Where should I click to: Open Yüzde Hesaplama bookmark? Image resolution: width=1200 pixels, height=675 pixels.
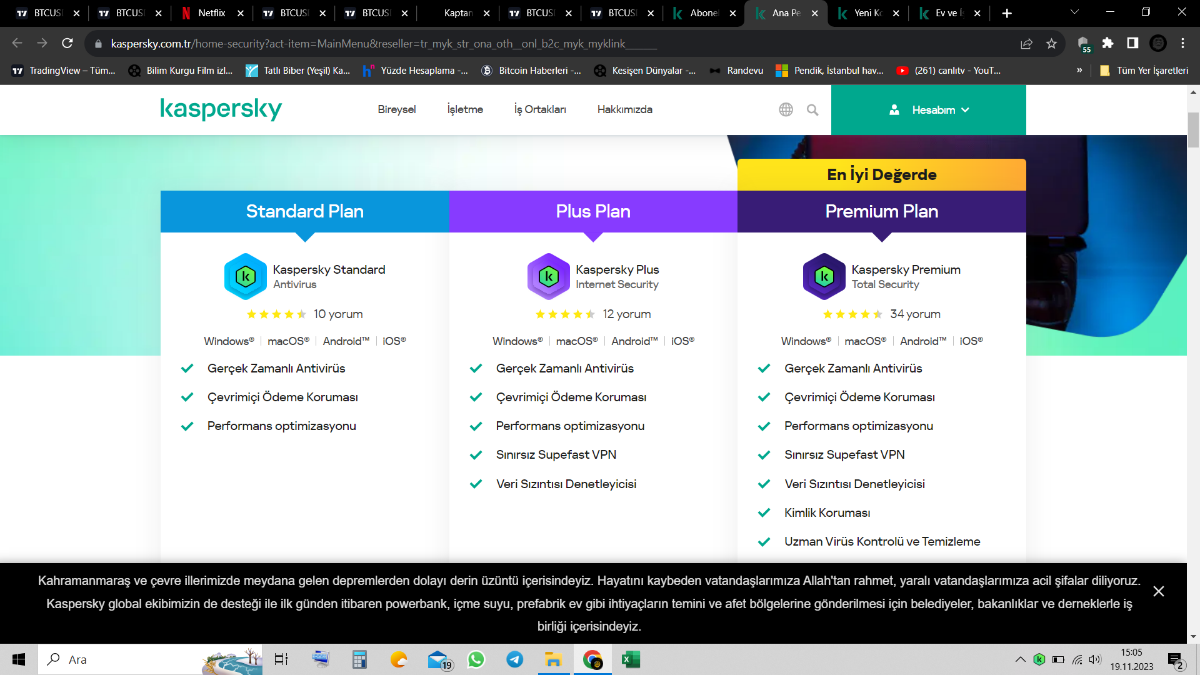[x=416, y=71]
